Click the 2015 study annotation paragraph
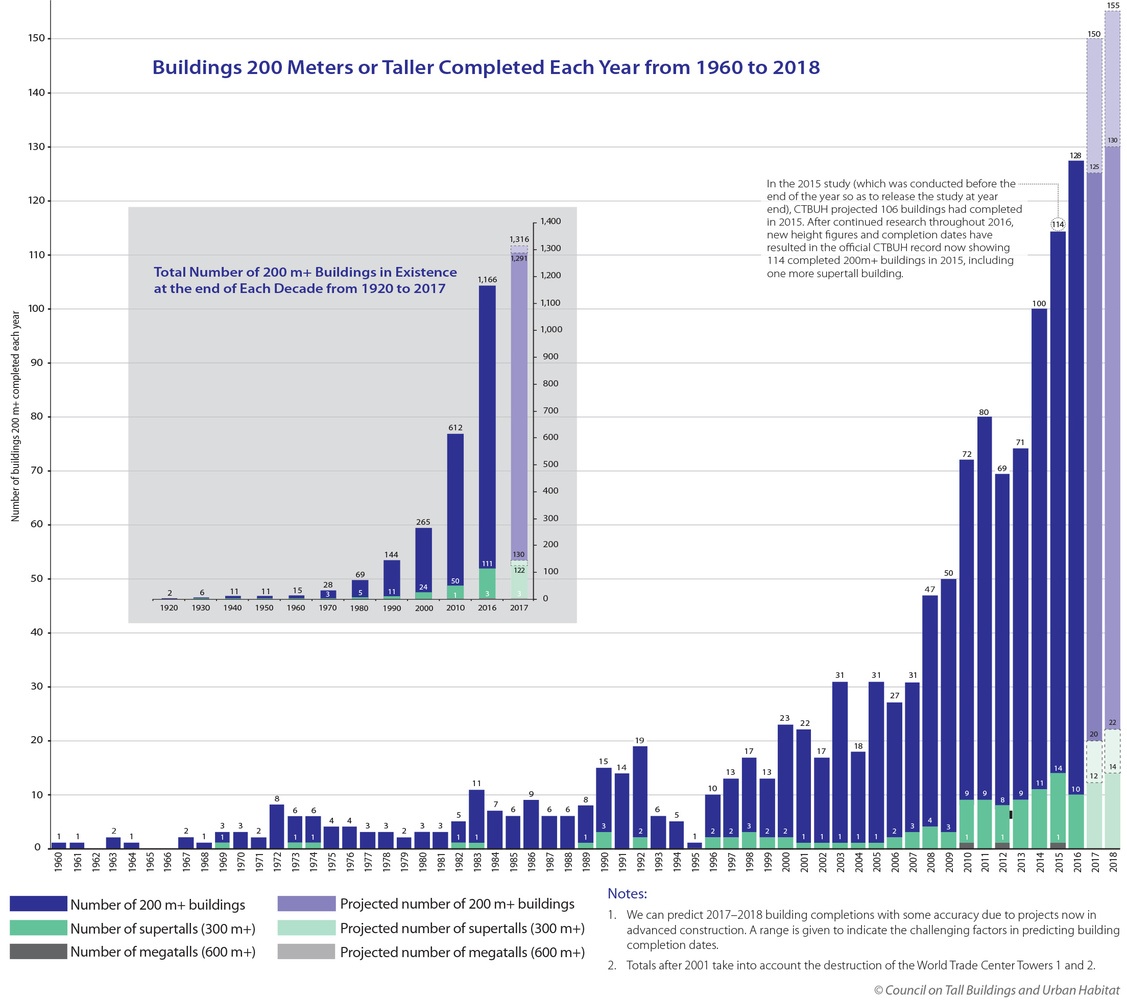Viewport: 1127px width, 1000px height. [894, 229]
